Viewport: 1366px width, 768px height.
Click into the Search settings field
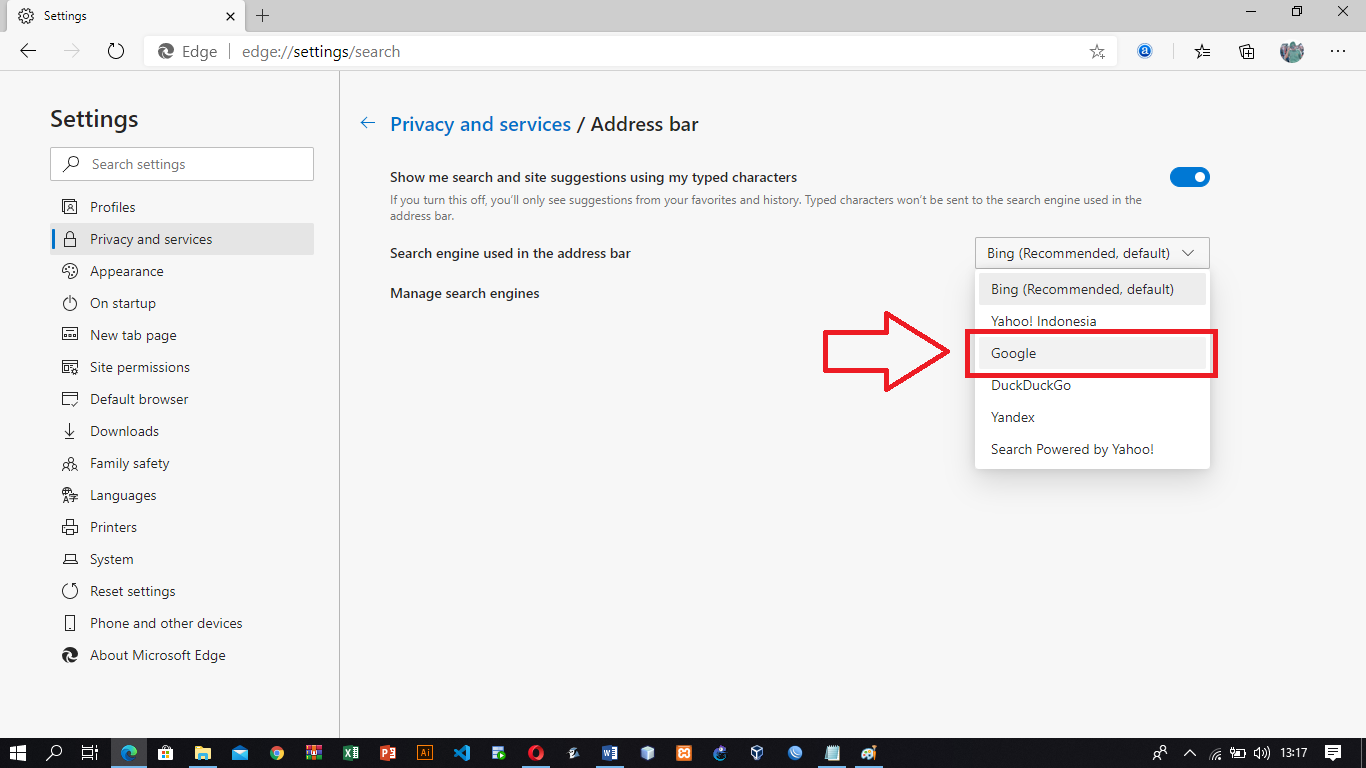click(x=182, y=164)
